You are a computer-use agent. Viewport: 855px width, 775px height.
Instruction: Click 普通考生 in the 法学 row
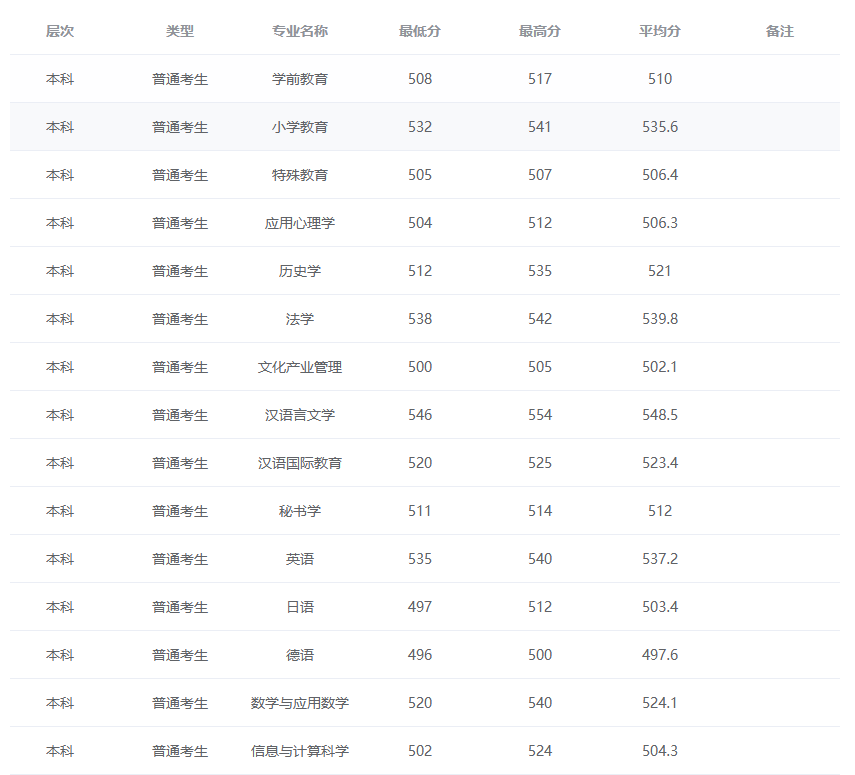click(180, 319)
